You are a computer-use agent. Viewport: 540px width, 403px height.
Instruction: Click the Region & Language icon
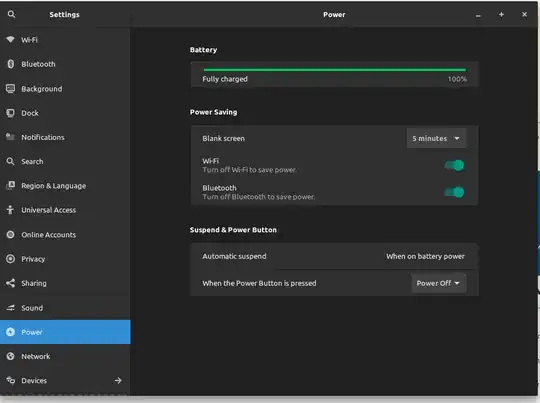[10, 185]
